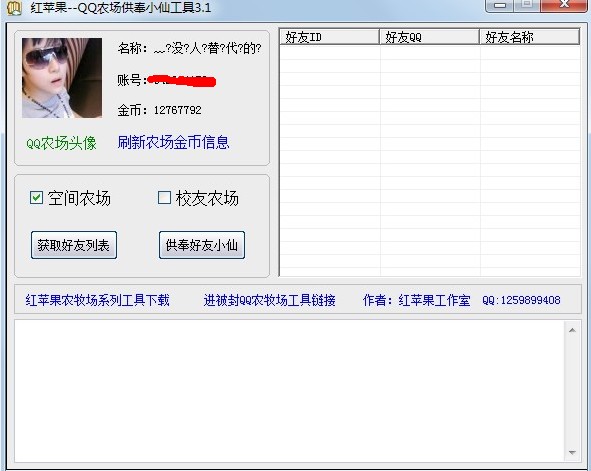The width and height of the screenshot is (591, 471).
Task: Open 进被封QQ农牧场工具链接 link
Action: pos(269,300)
